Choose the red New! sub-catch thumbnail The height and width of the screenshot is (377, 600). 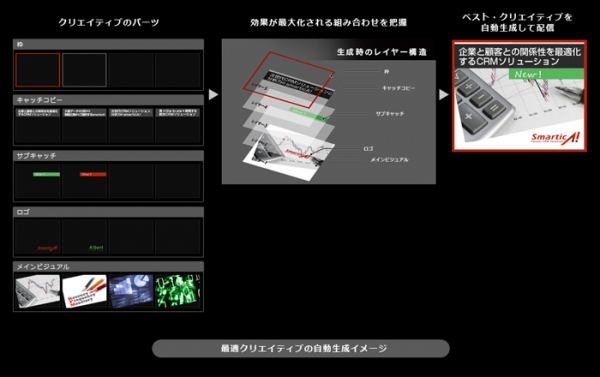(93, 174)
